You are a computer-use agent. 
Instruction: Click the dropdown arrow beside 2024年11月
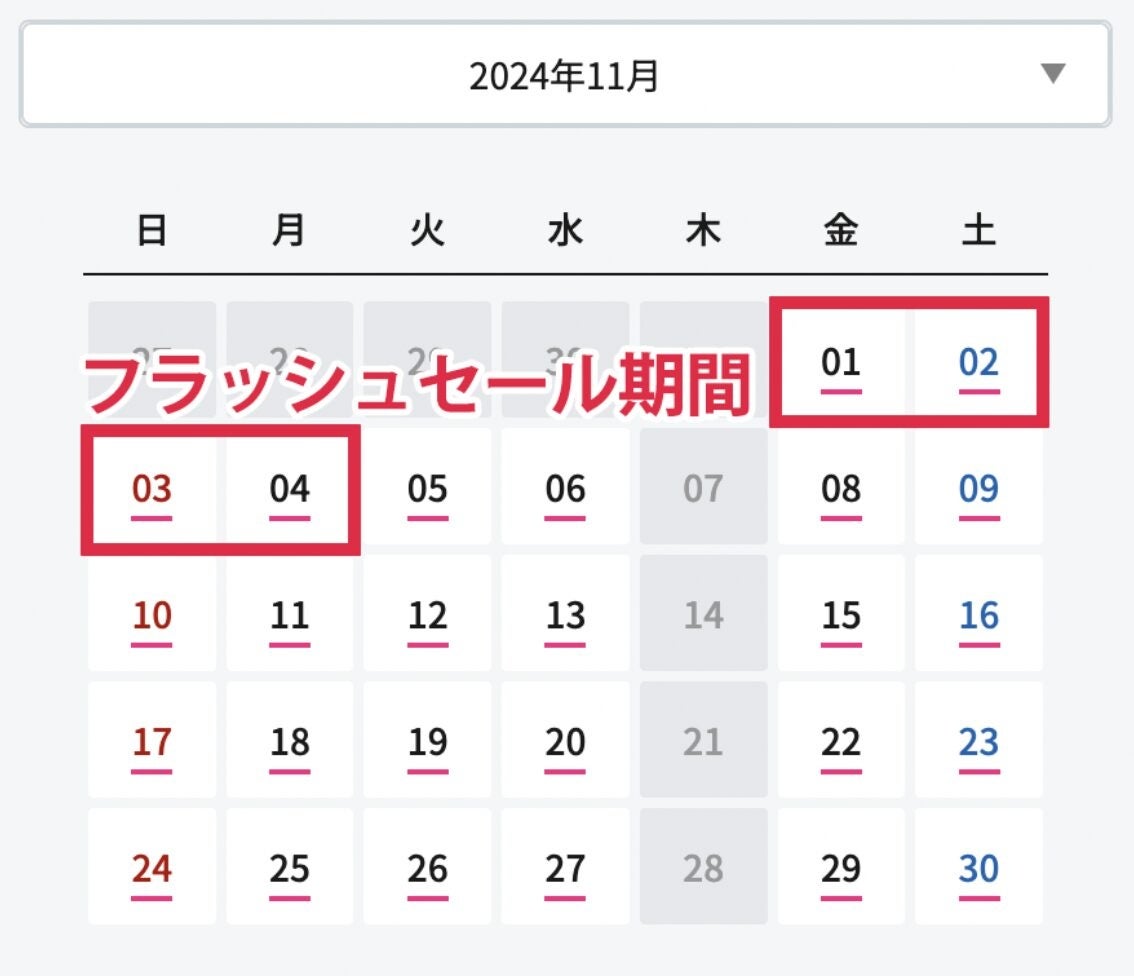coord(1053,74)
